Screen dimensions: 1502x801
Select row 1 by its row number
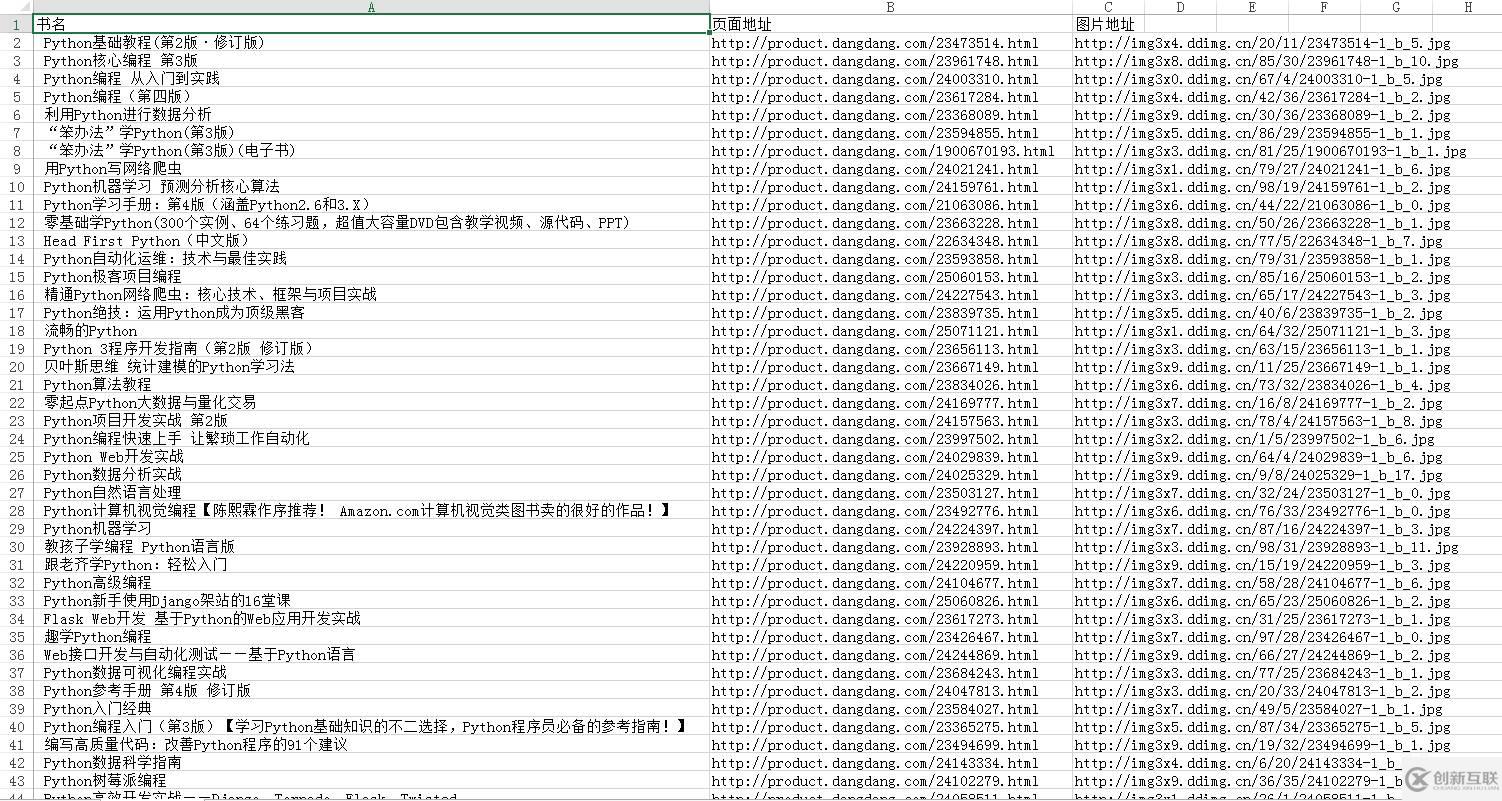coord(16,24)
